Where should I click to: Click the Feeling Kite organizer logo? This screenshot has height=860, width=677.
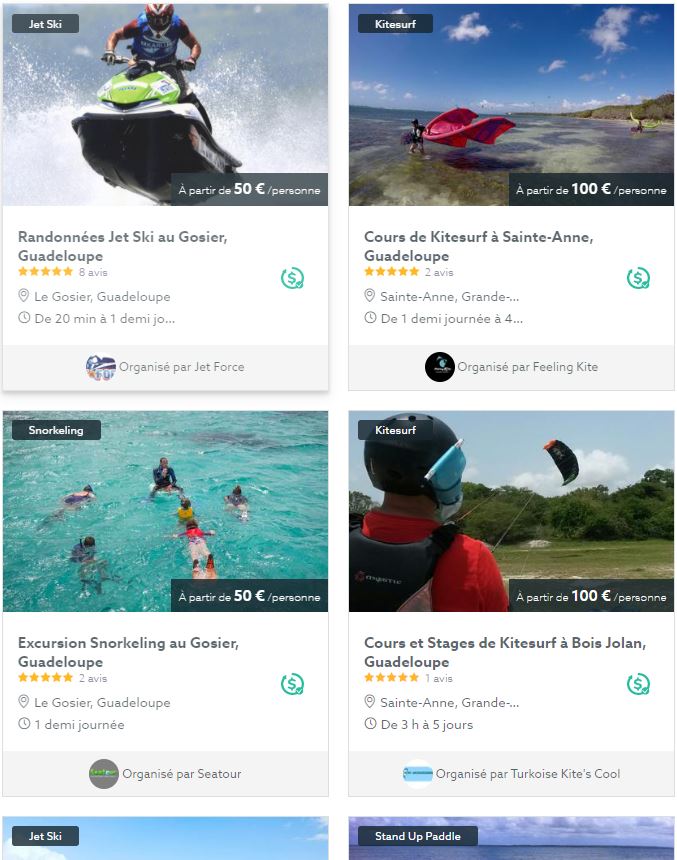pos(439,367)
